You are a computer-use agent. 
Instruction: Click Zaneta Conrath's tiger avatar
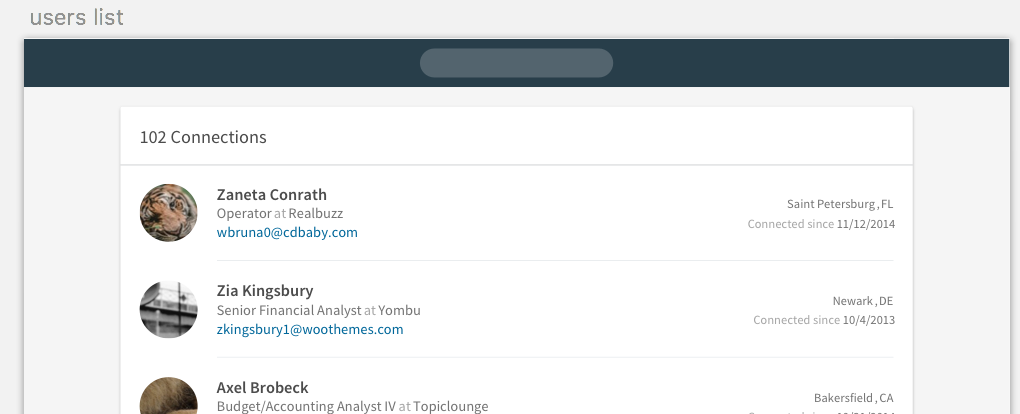pyautogui.click(x=168, y=213)
